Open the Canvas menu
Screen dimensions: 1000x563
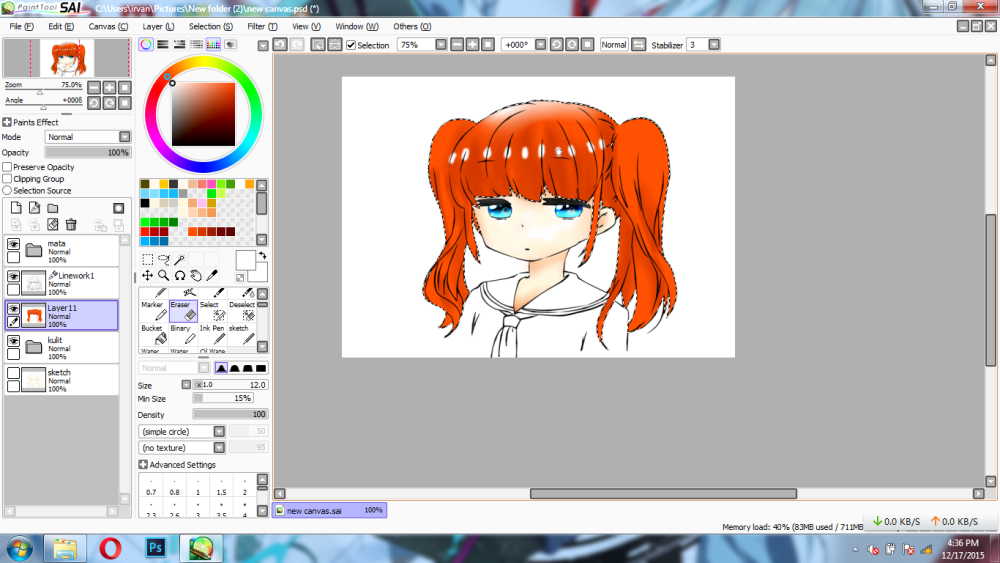[x=108, y=27]
